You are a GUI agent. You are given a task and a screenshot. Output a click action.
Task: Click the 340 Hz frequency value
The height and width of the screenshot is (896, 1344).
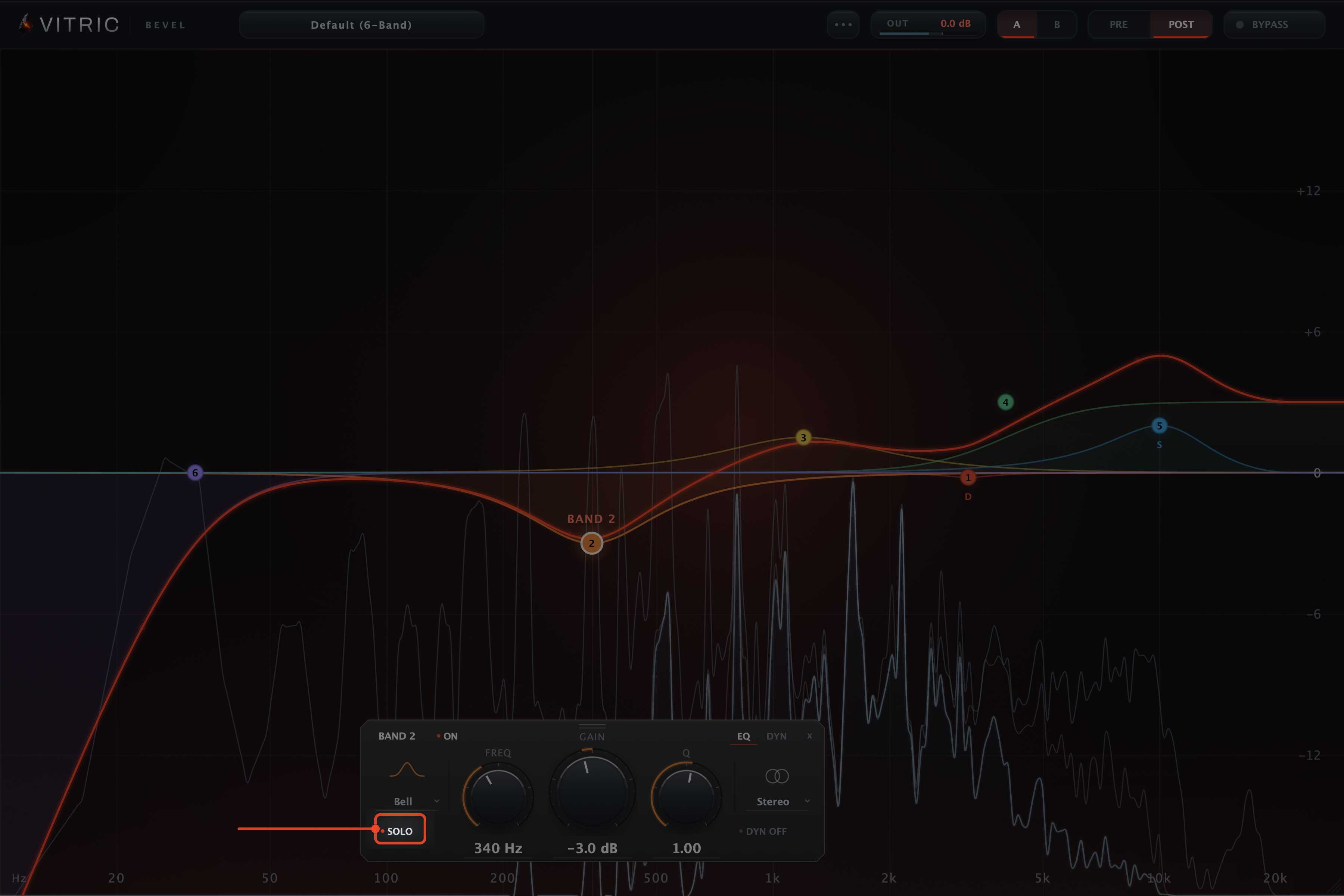(498, 848)
